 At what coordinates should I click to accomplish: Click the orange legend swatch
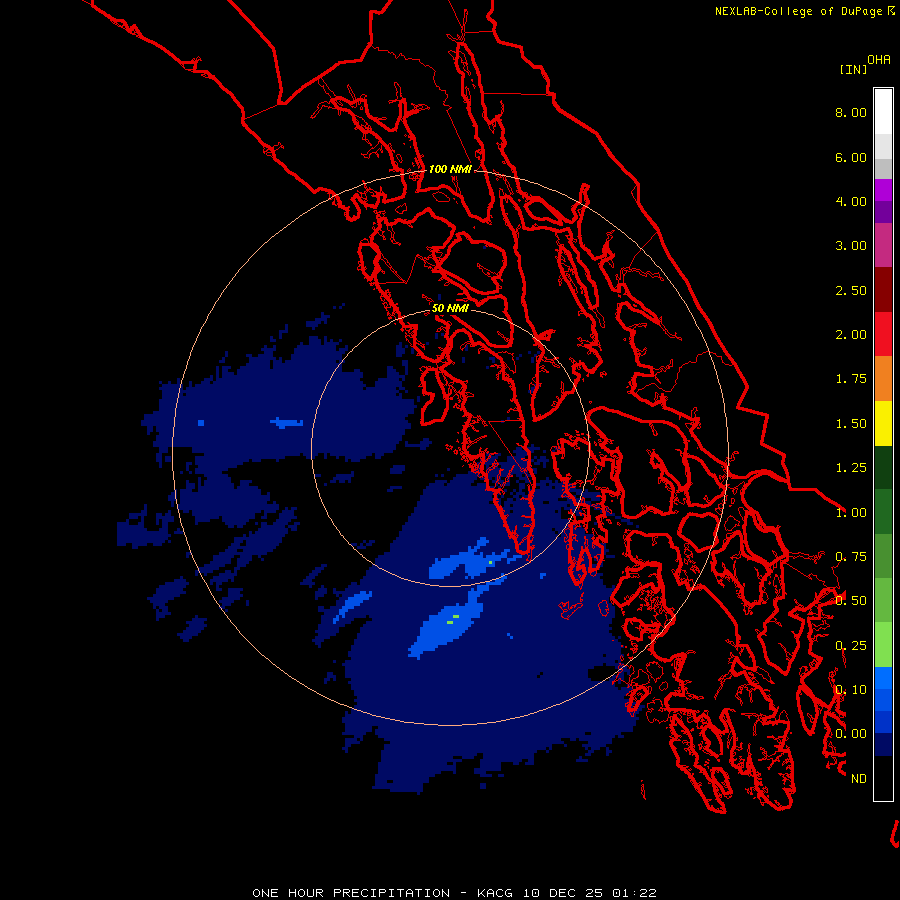point(883,379)
